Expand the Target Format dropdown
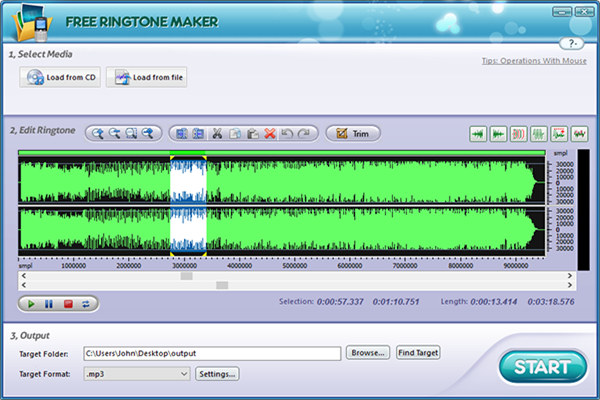 coord(184,374)
